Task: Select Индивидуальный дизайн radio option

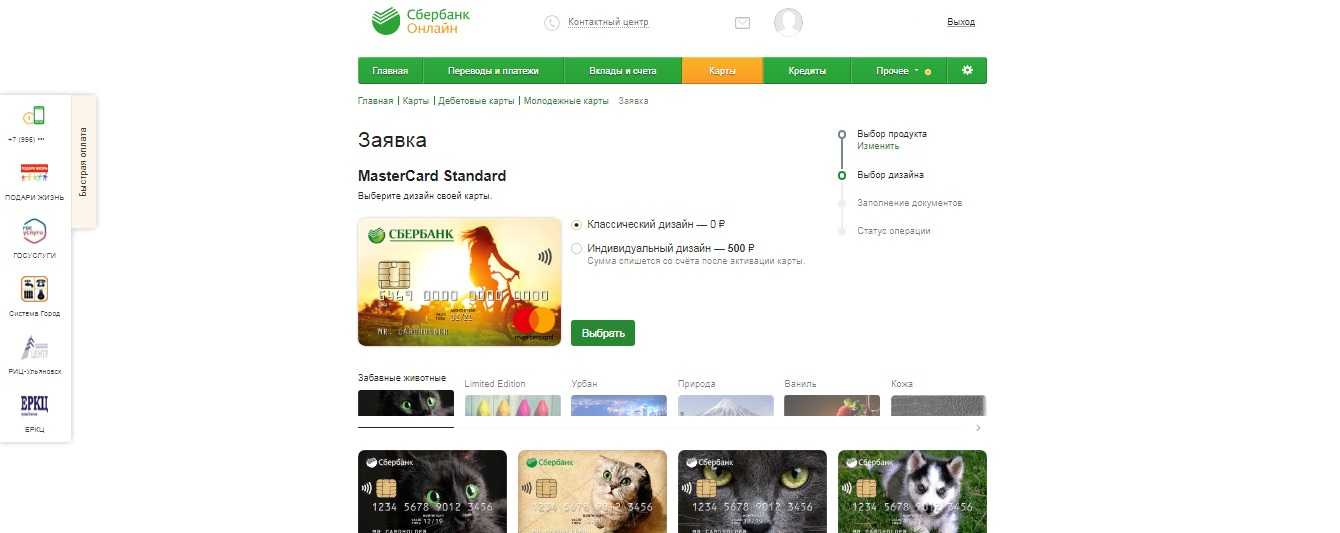Action: [x=576, y=248]
